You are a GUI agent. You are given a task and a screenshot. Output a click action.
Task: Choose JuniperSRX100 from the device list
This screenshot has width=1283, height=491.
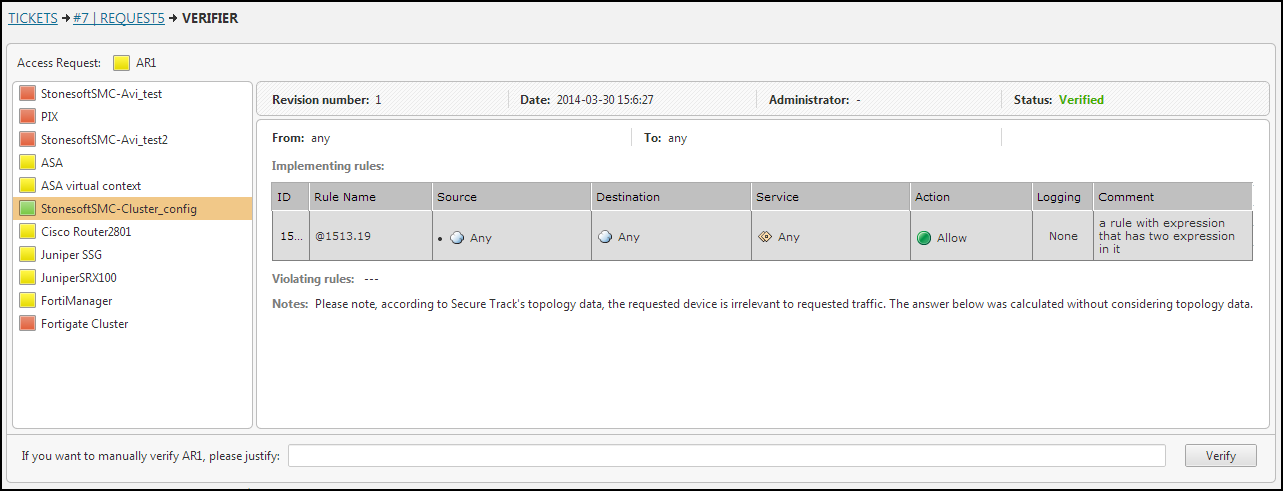pyautogui.click(x=78, y=278)
